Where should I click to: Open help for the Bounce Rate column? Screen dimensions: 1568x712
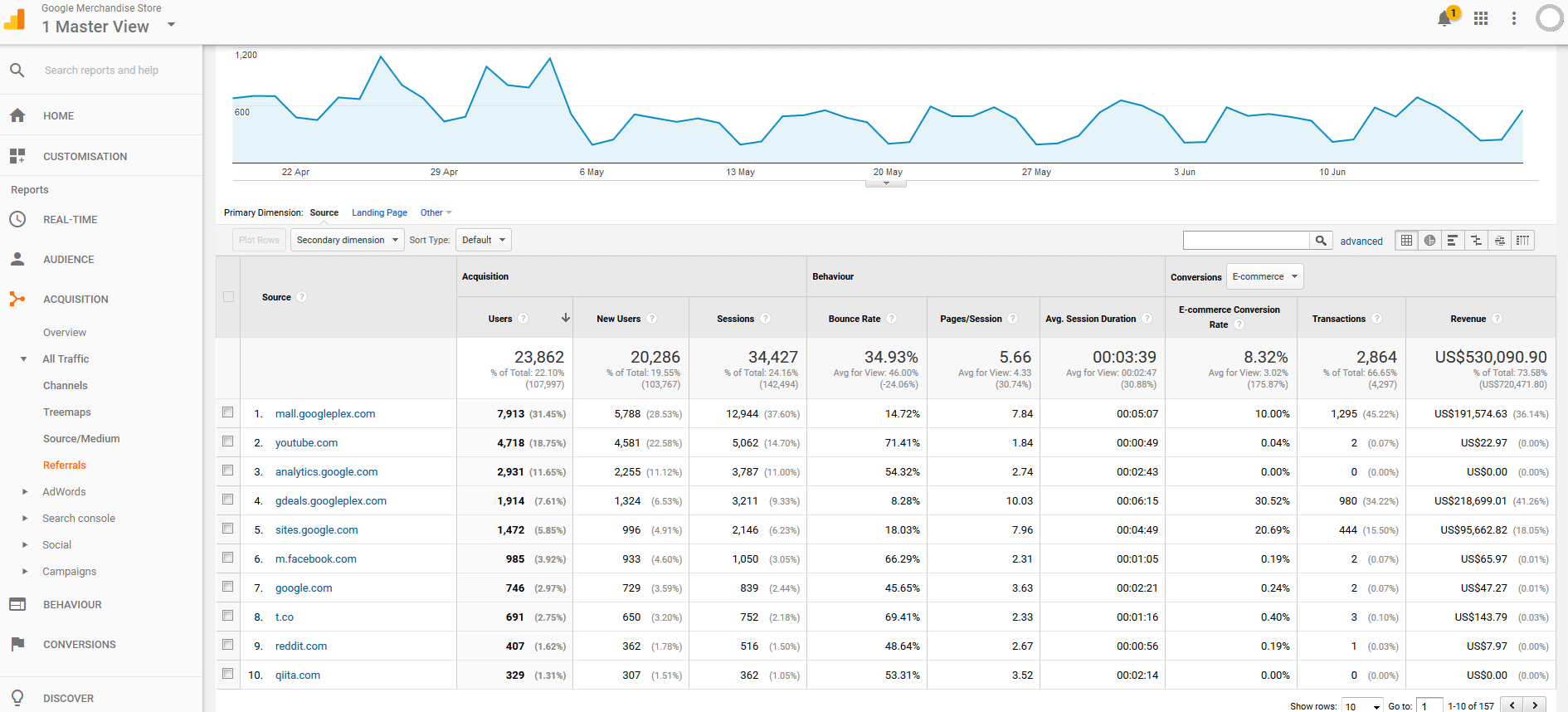892,319
